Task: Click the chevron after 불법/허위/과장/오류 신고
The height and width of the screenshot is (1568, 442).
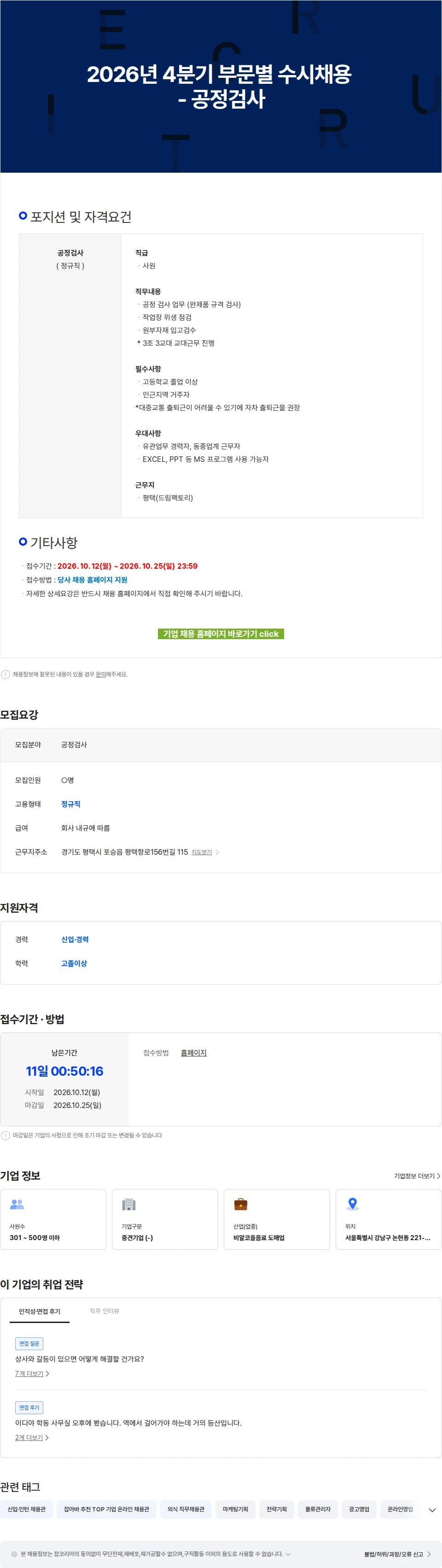Action: coord(429,1554)
